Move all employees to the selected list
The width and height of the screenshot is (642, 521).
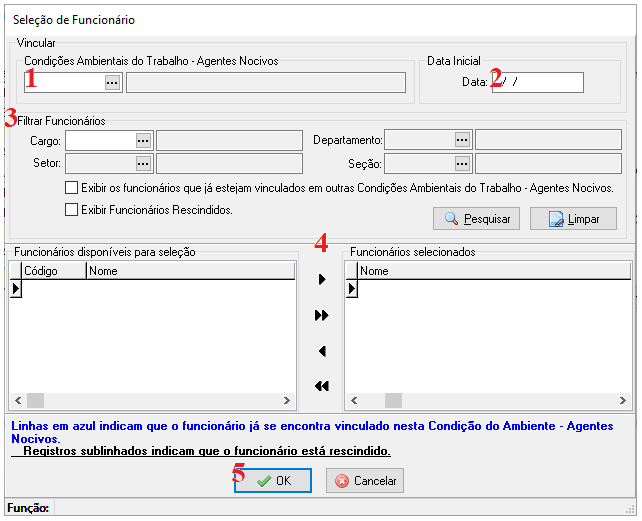[x=322, y=315]
